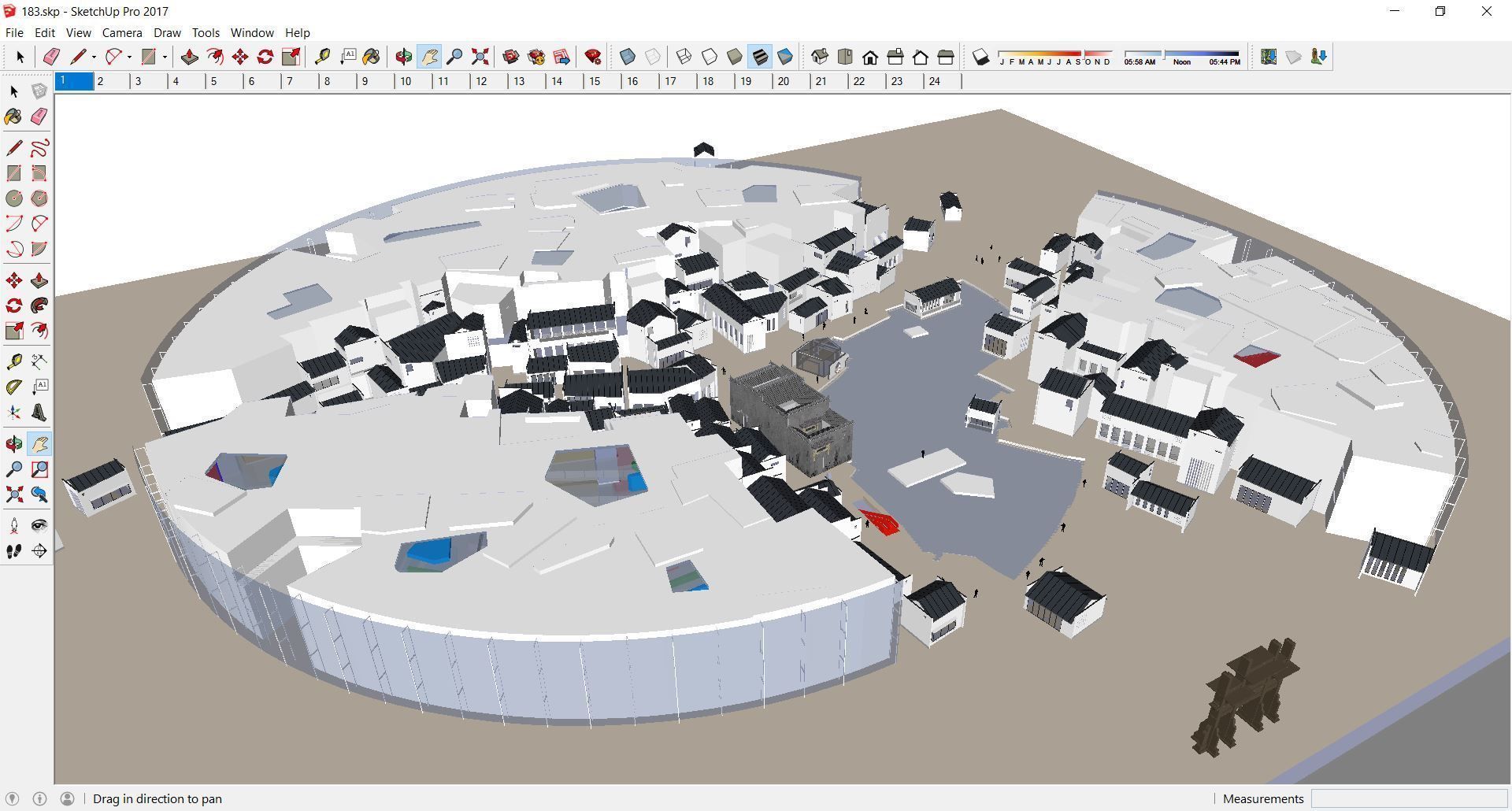The height and width of the screenshot is (811, 1512).
Task: Open the Camera menu
Action: pyautogui.click(x=122, y=32)
